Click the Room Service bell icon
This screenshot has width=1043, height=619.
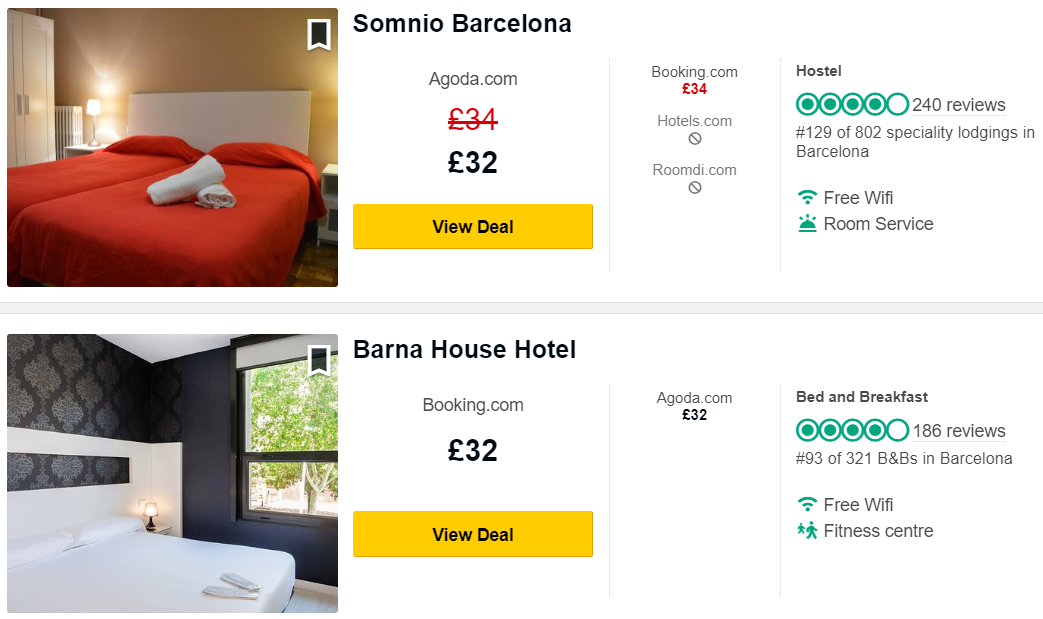click(807, 224)
